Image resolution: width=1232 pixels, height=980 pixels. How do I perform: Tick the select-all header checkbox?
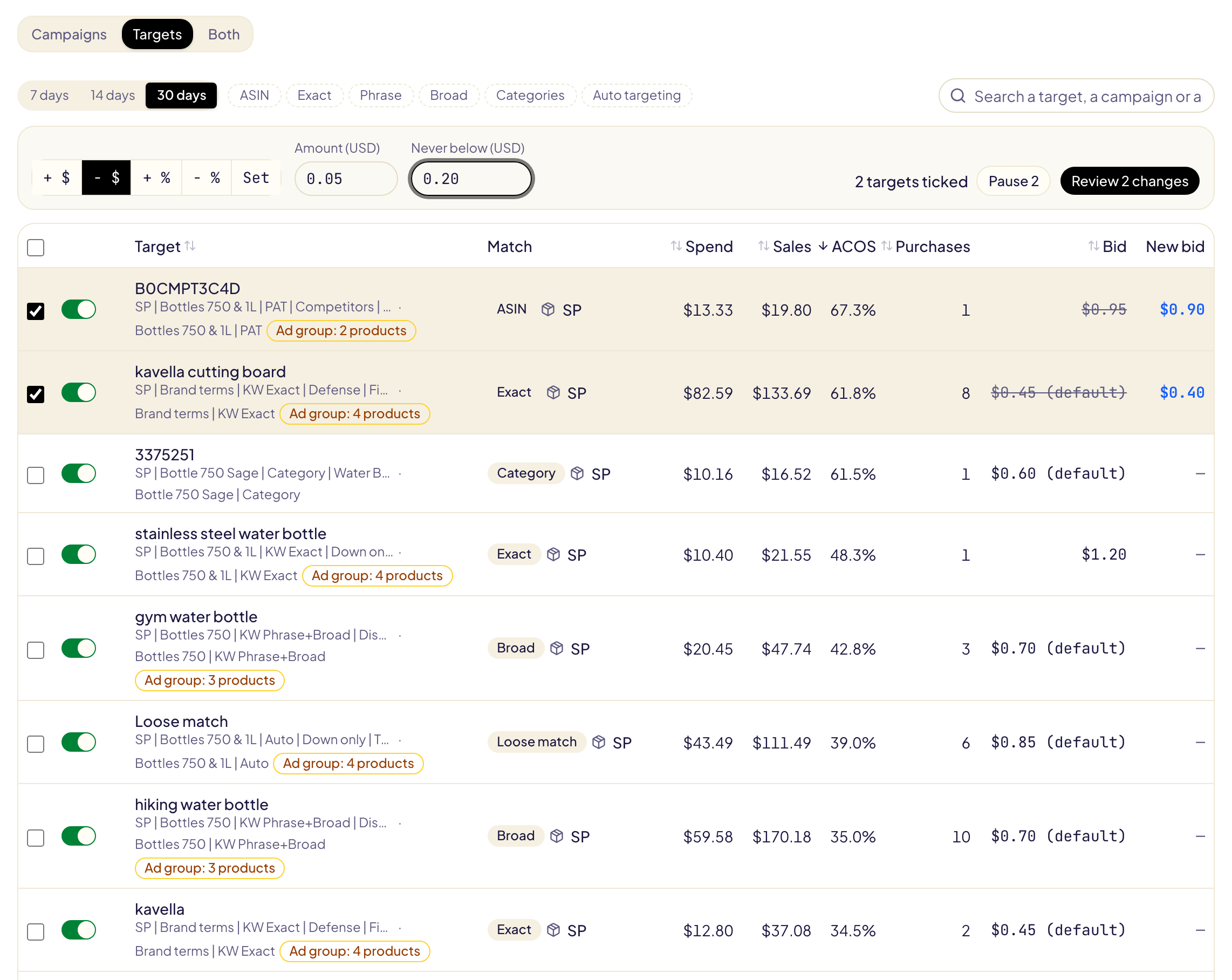(x=36, y=247)
